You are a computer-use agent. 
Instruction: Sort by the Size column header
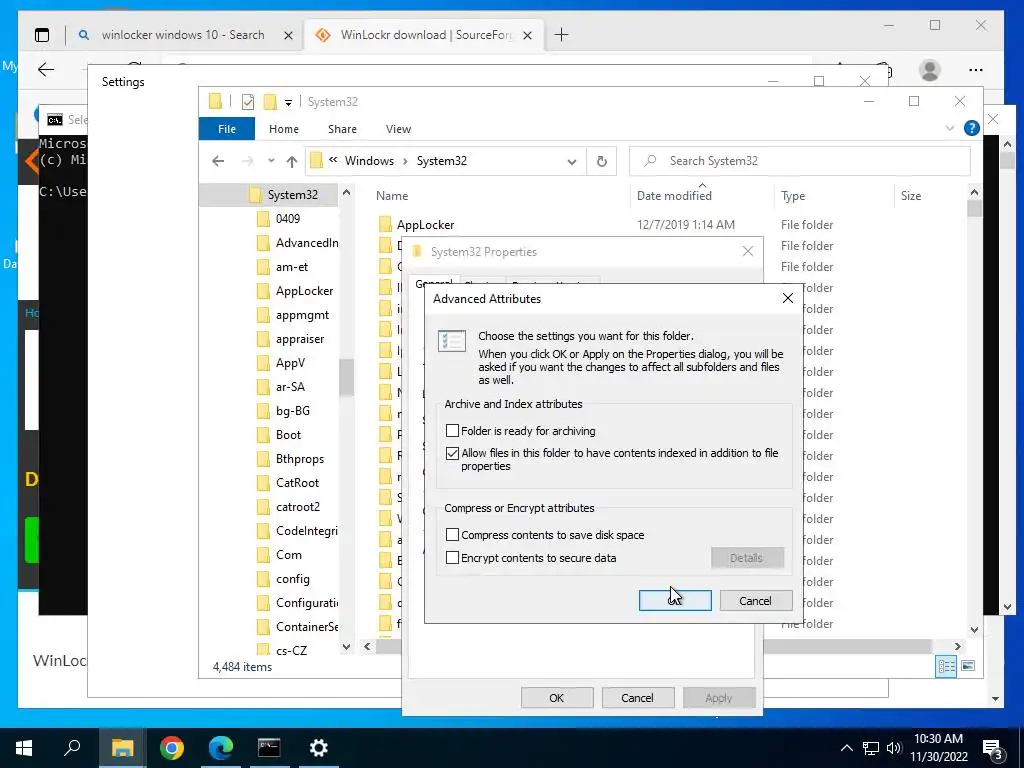pos(910,195)
